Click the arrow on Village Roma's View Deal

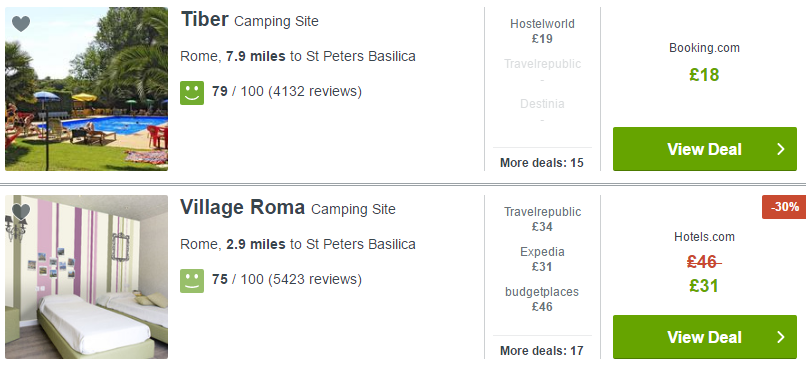pyautogui.click(x=781, y=337)
